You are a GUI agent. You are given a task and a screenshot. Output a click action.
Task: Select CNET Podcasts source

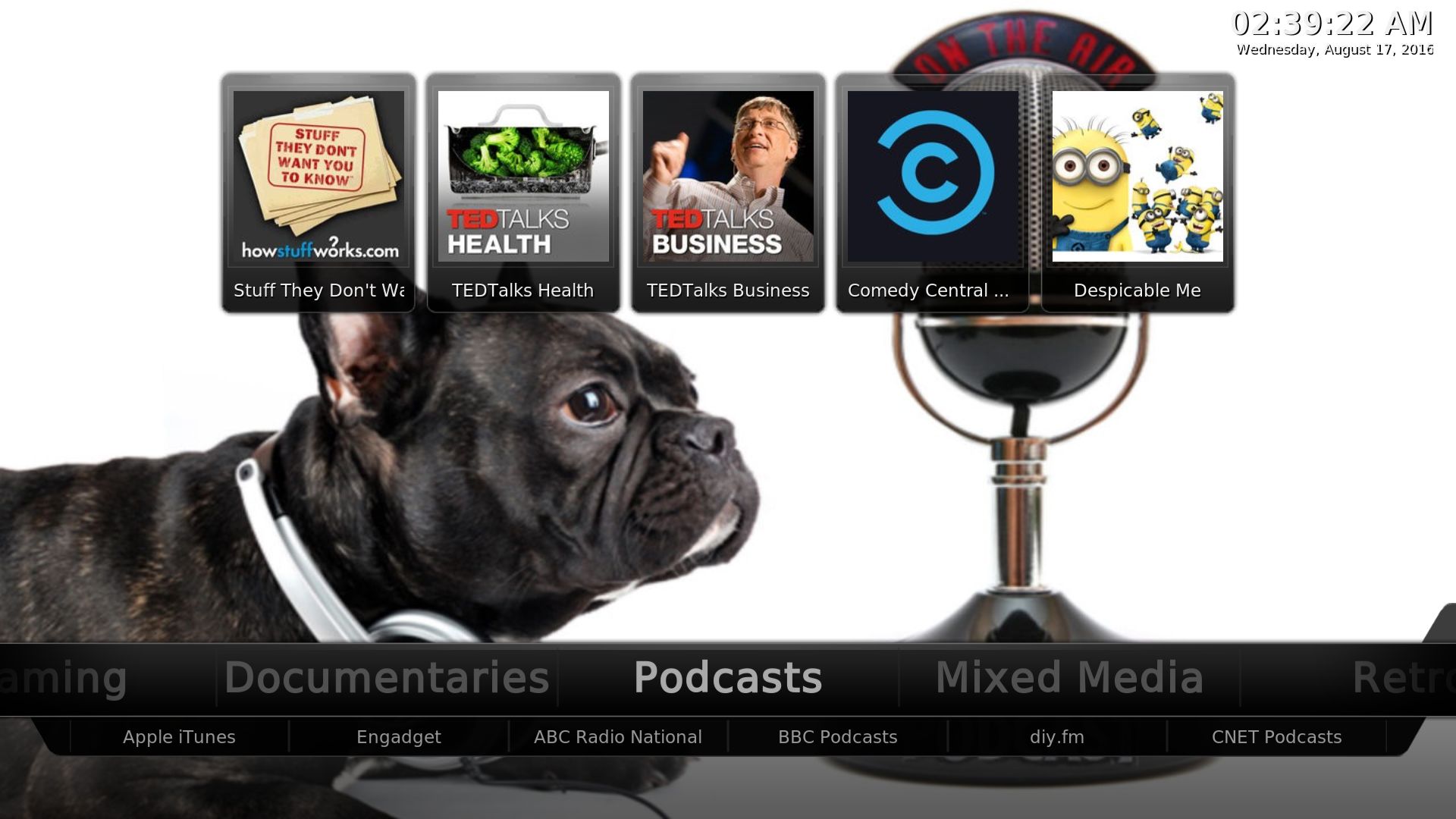[1276, 737]
